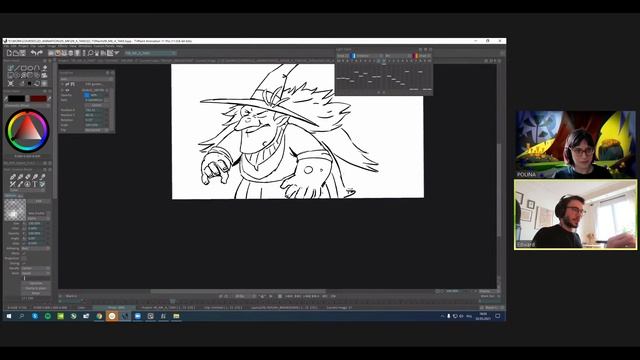Image resolution: width=640 pixels, height=360 pixels.
Task: Open Google Chrome from the taskbar
Action: pos(99,316)
